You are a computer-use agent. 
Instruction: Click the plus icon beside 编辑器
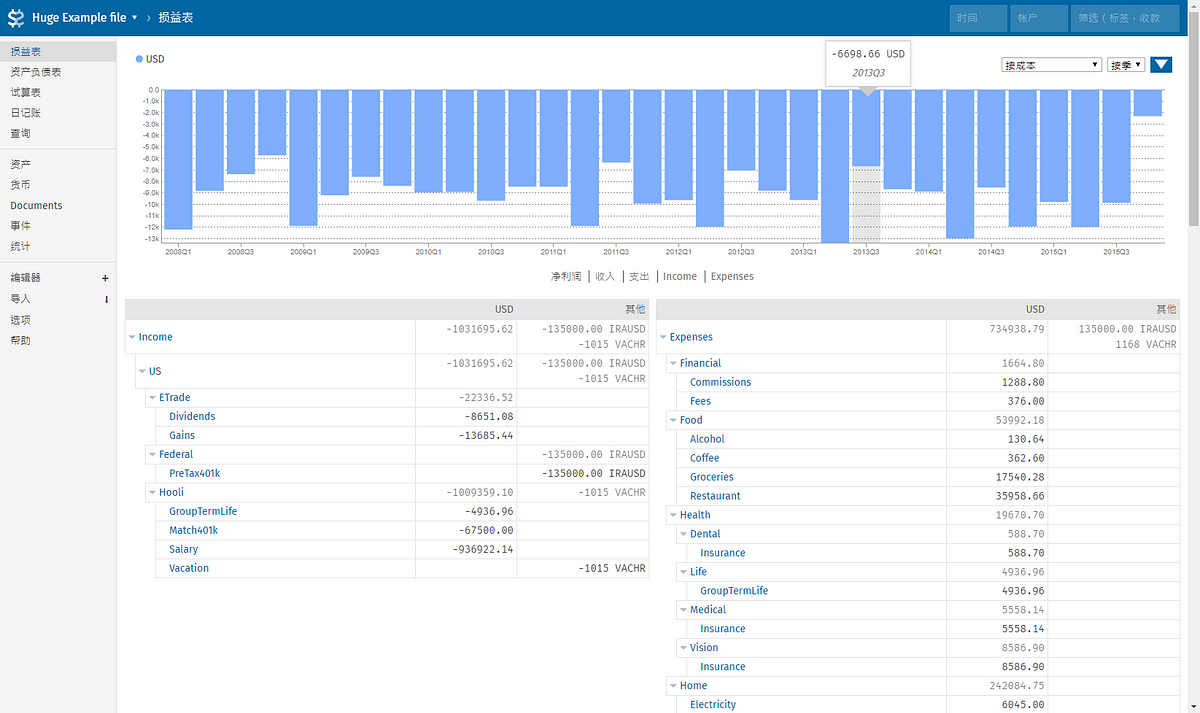coord(105,278)
